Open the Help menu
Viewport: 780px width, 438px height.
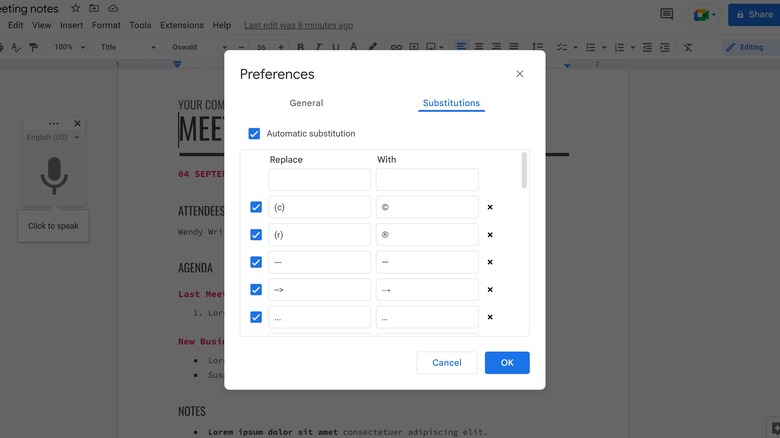222,25
